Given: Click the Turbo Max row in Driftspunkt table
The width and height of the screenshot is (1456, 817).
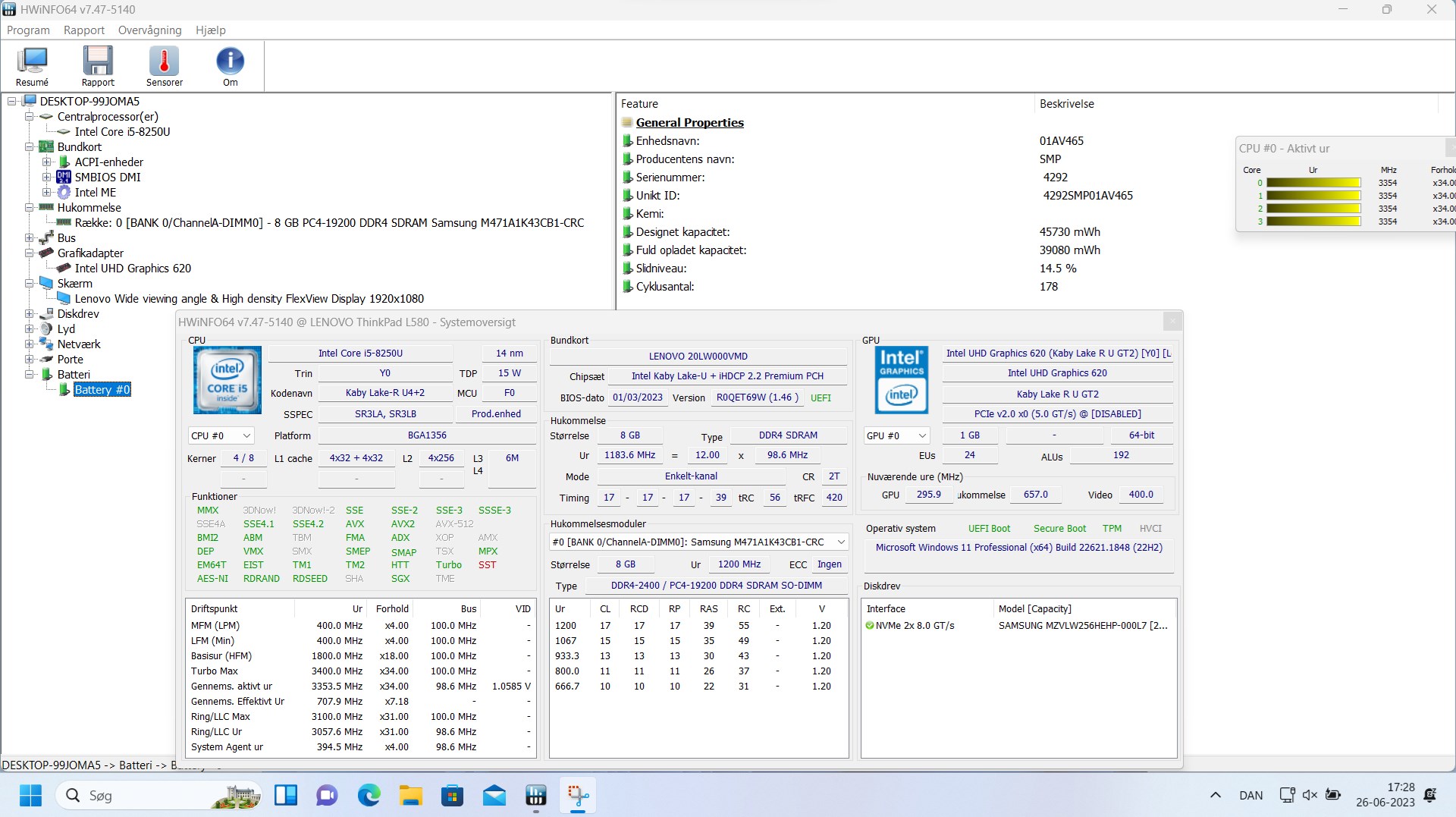Looking at the screenshot, I should pyautogui.click(x=361, y=671).
